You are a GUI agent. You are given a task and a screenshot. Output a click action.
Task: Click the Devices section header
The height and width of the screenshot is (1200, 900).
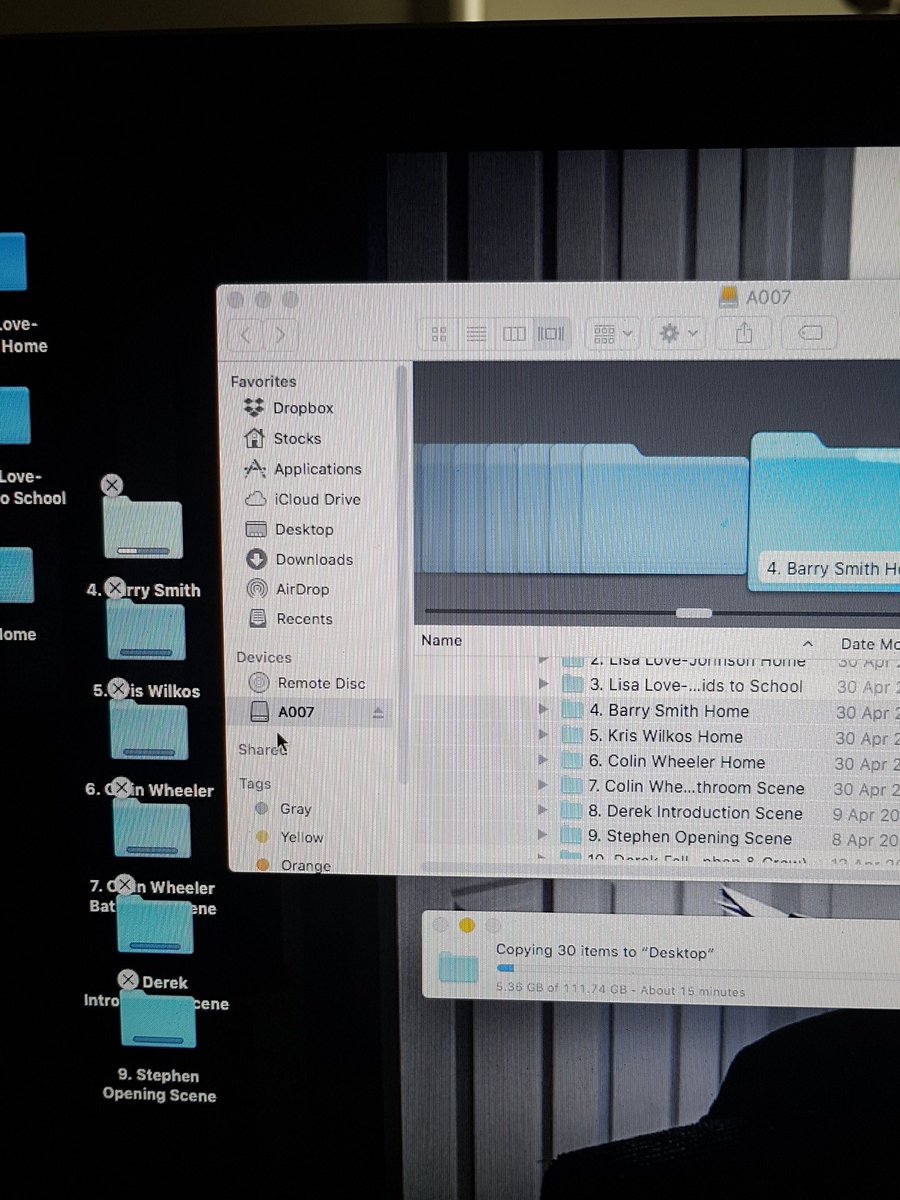click(264, 657)
